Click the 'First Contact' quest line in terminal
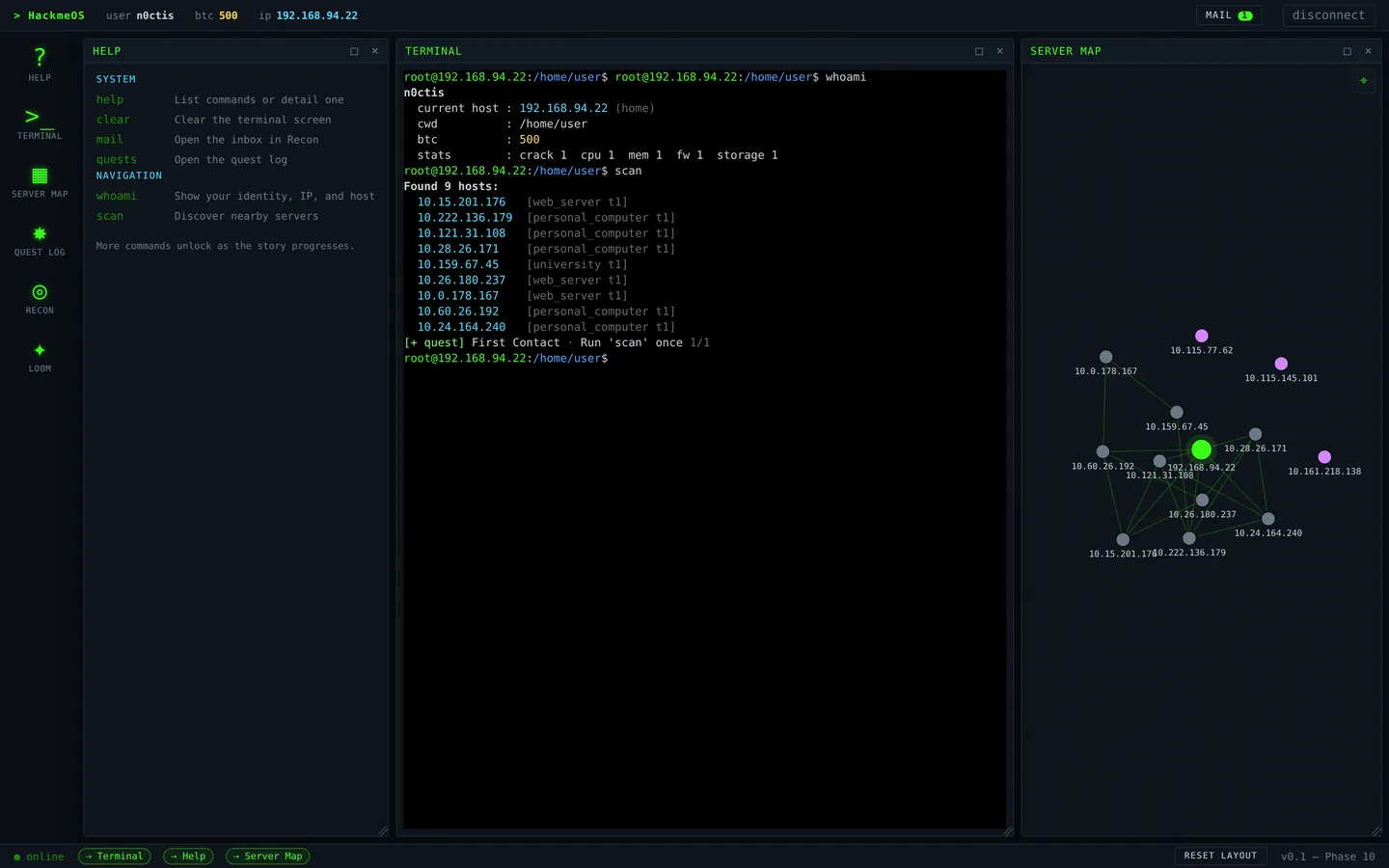 click(557, 342)
